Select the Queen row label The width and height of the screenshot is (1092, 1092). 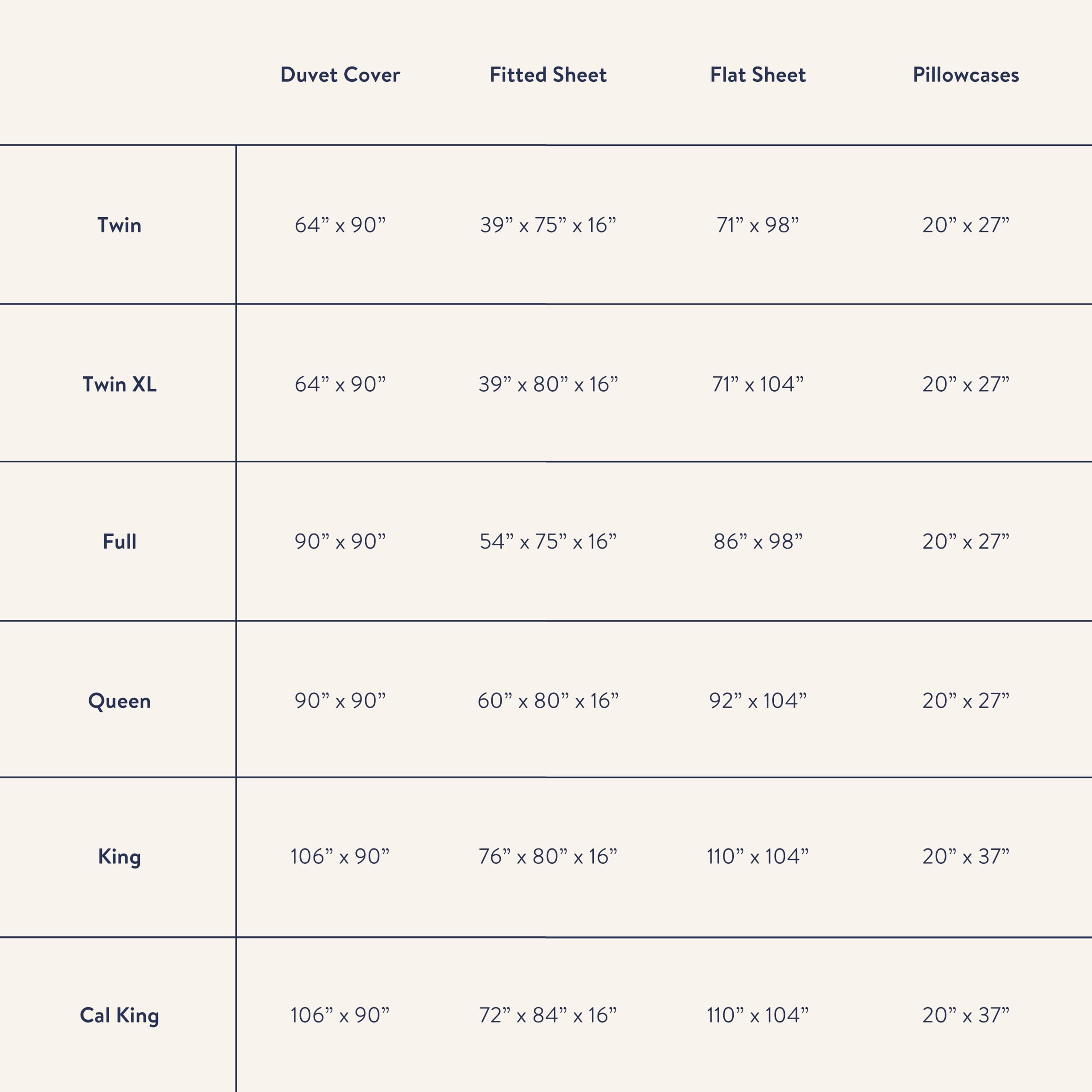(119, 701)
